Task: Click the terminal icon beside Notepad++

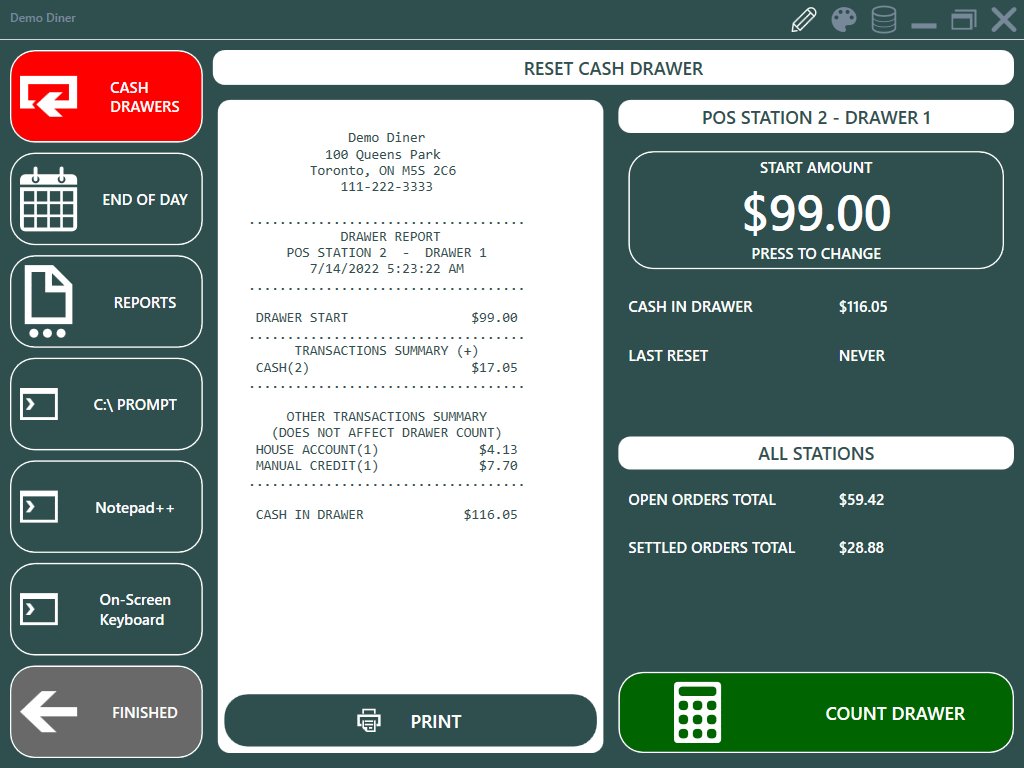Action: coord(39,508)
